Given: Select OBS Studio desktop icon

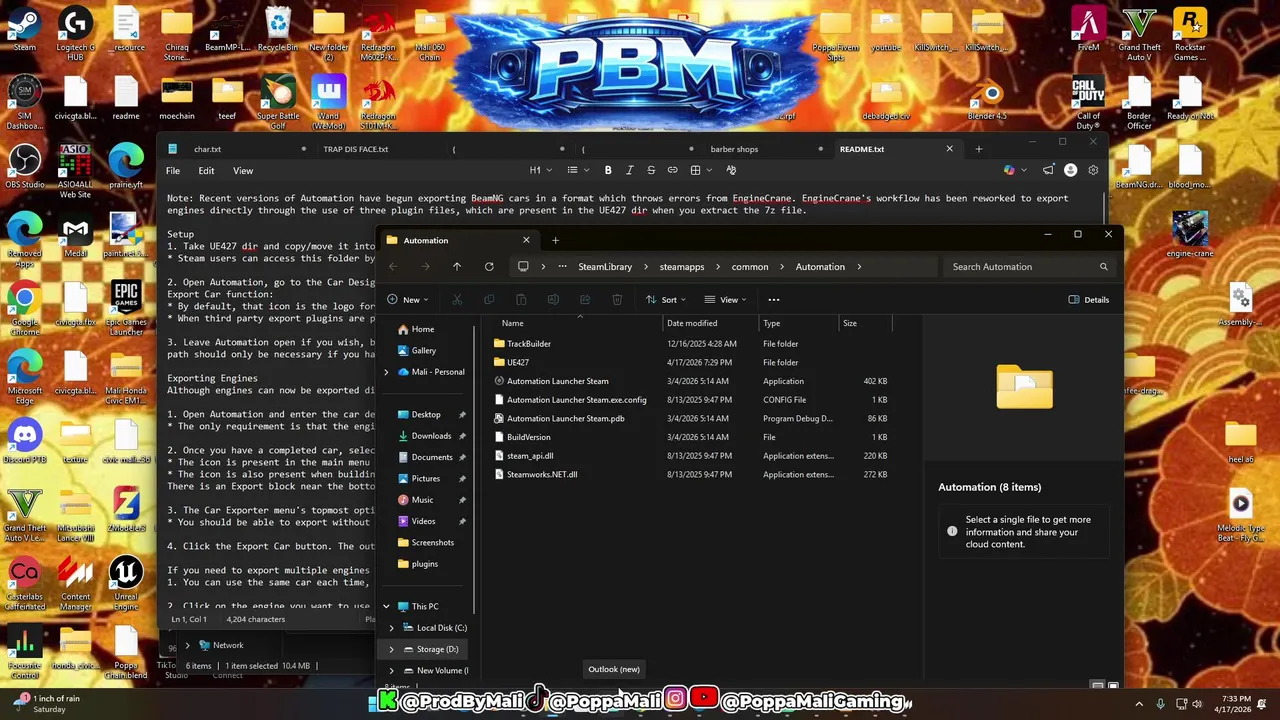Looking at the screenshot, I should tap(24, 166).
